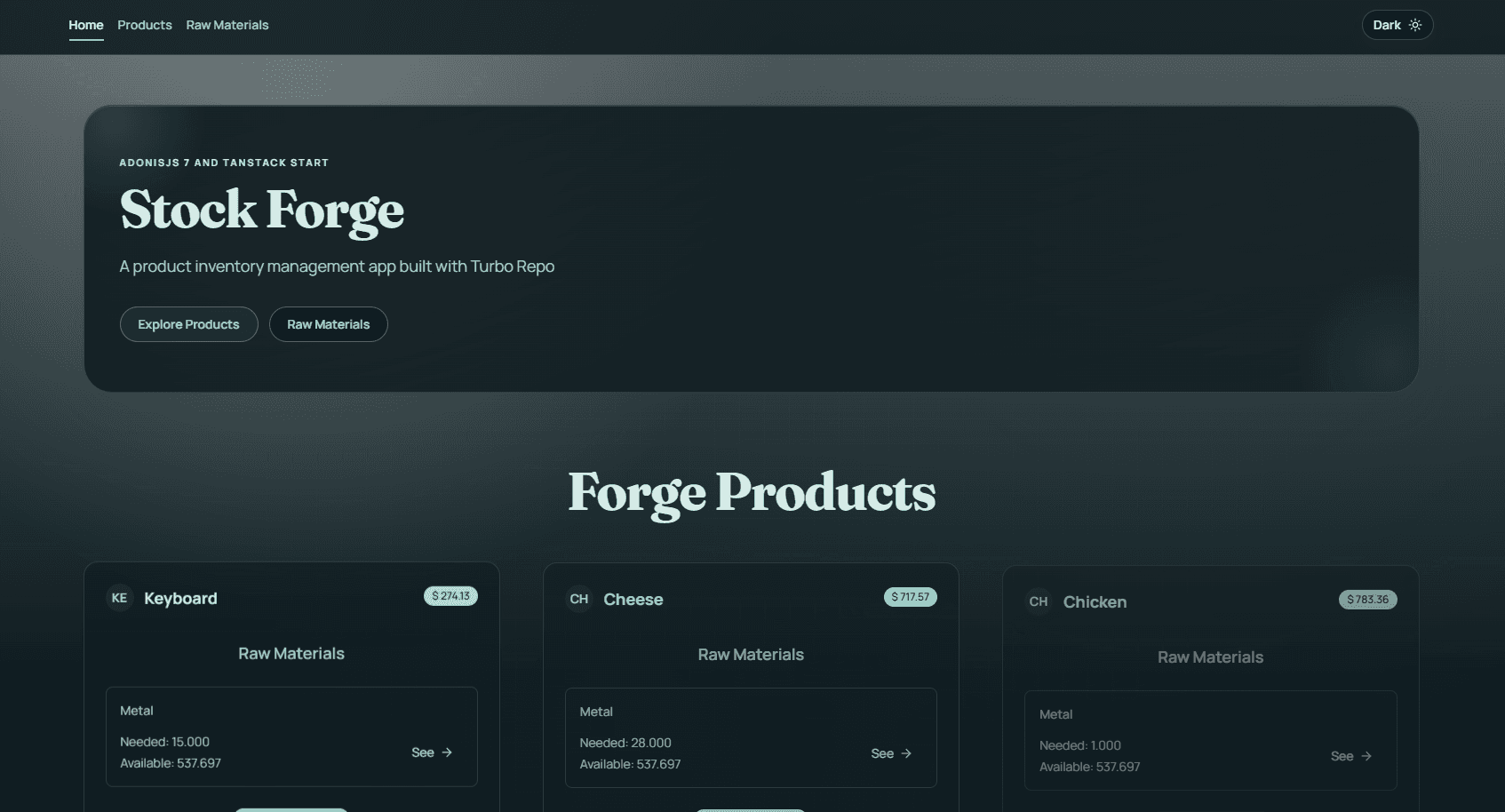Click the arrow icon beside See on Cheese card

coord(904,753)
